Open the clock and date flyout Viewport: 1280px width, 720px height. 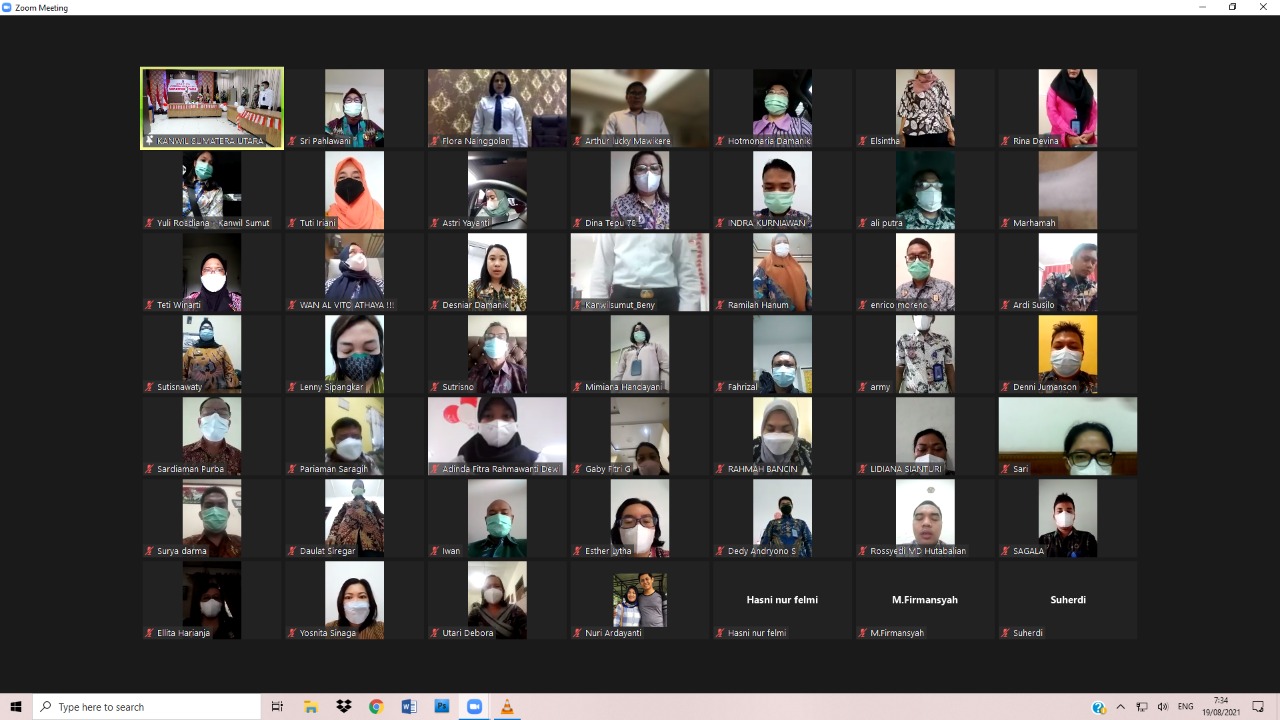coord(1221,707)
